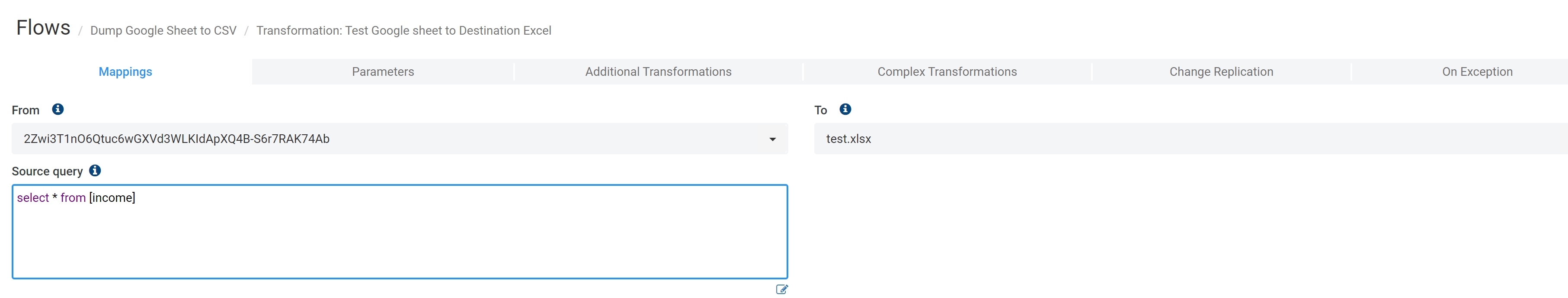The width and height of the screenshot is (1568, 298).
Task: Click the info icon beside From label
Action: [58, 109]
